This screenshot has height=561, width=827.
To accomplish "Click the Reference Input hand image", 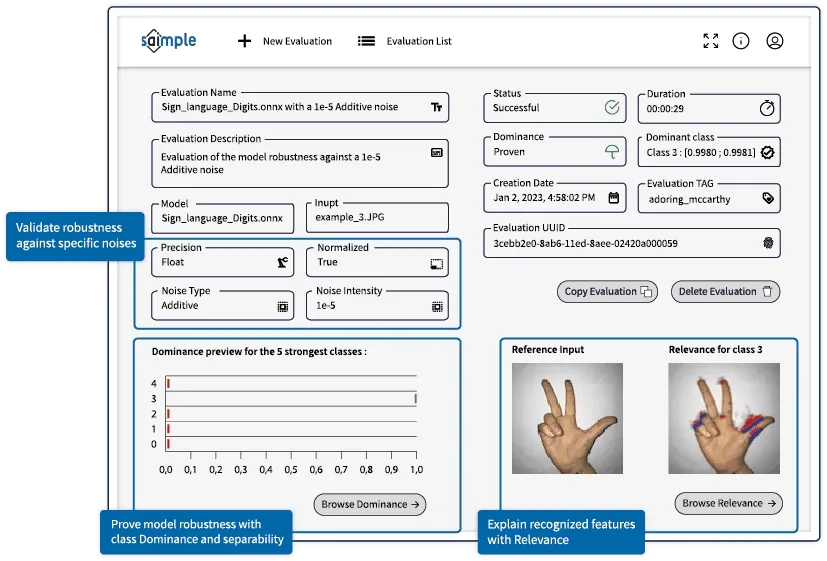I will tap(567, 418).
